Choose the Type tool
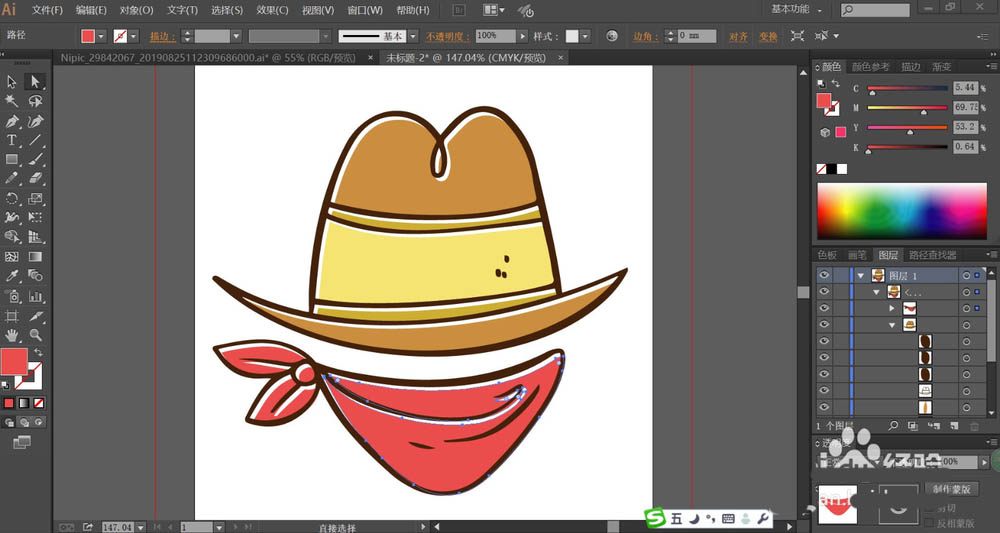The height and width of the screenshot is (533, 1000). pyautogui.click(x=12, y=140)
